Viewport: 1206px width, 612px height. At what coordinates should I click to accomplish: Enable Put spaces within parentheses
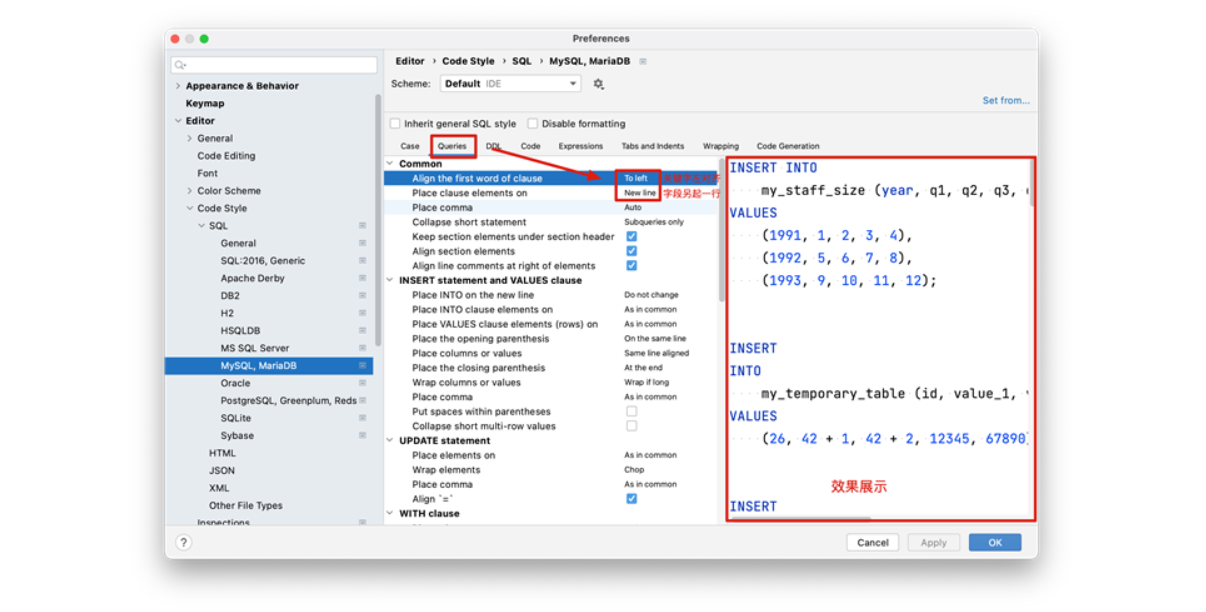(x=632, y=411)
